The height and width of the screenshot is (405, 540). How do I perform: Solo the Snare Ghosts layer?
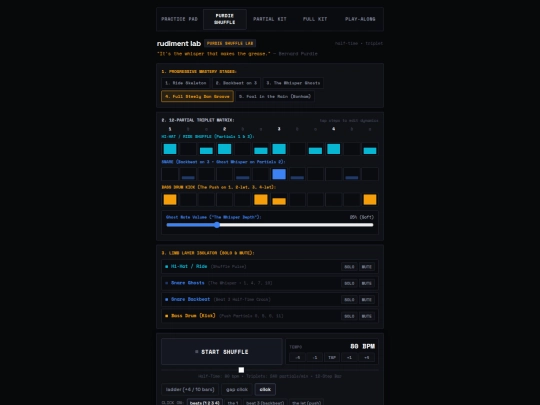click(349, 283)
